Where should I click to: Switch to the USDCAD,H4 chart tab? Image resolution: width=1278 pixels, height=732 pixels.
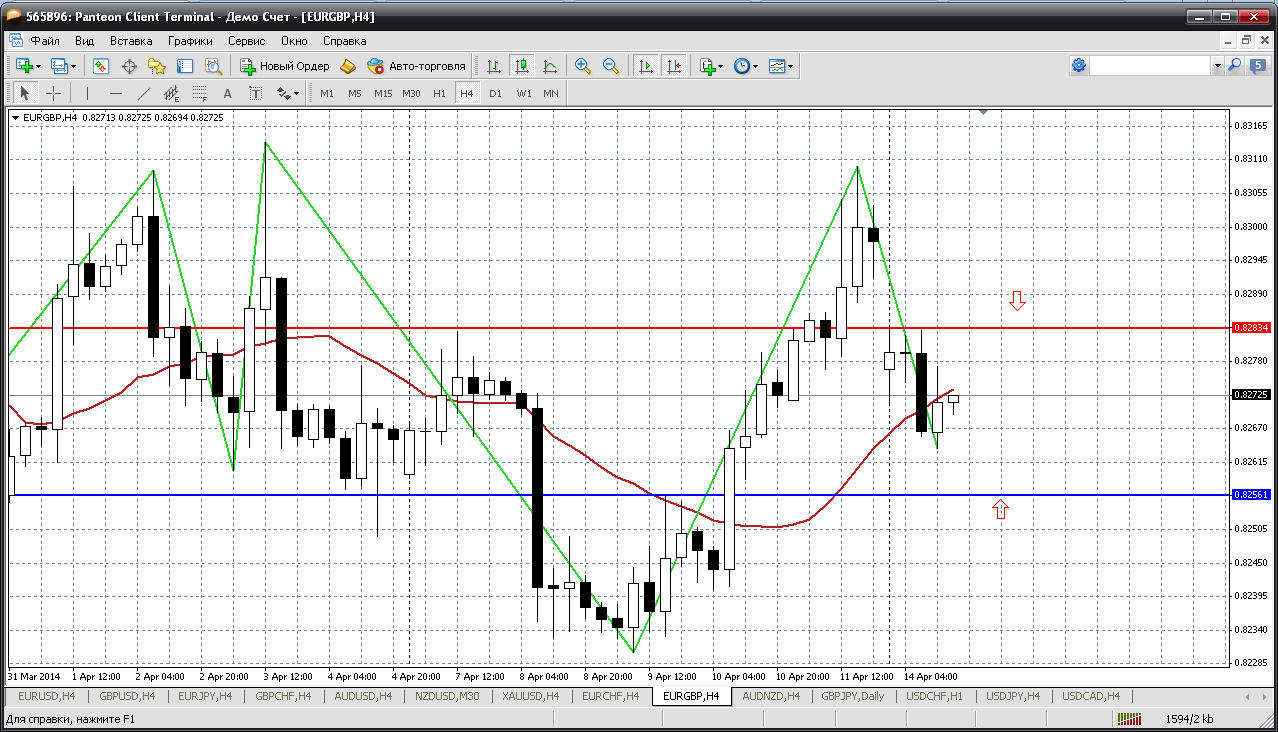click(1091, 696)
